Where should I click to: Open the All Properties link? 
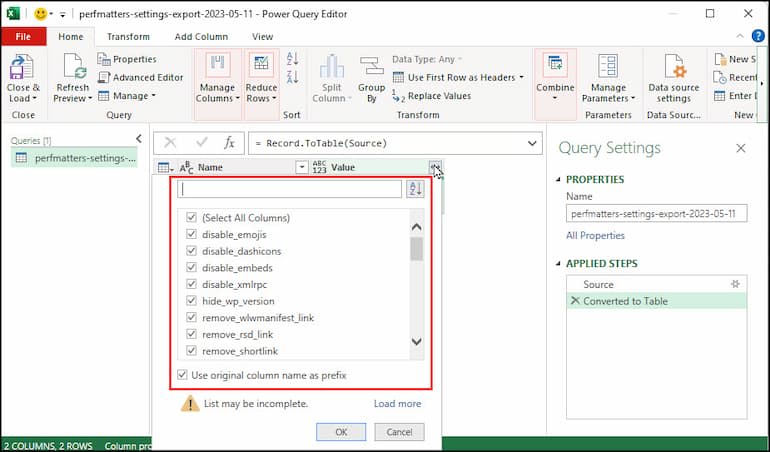595,236
